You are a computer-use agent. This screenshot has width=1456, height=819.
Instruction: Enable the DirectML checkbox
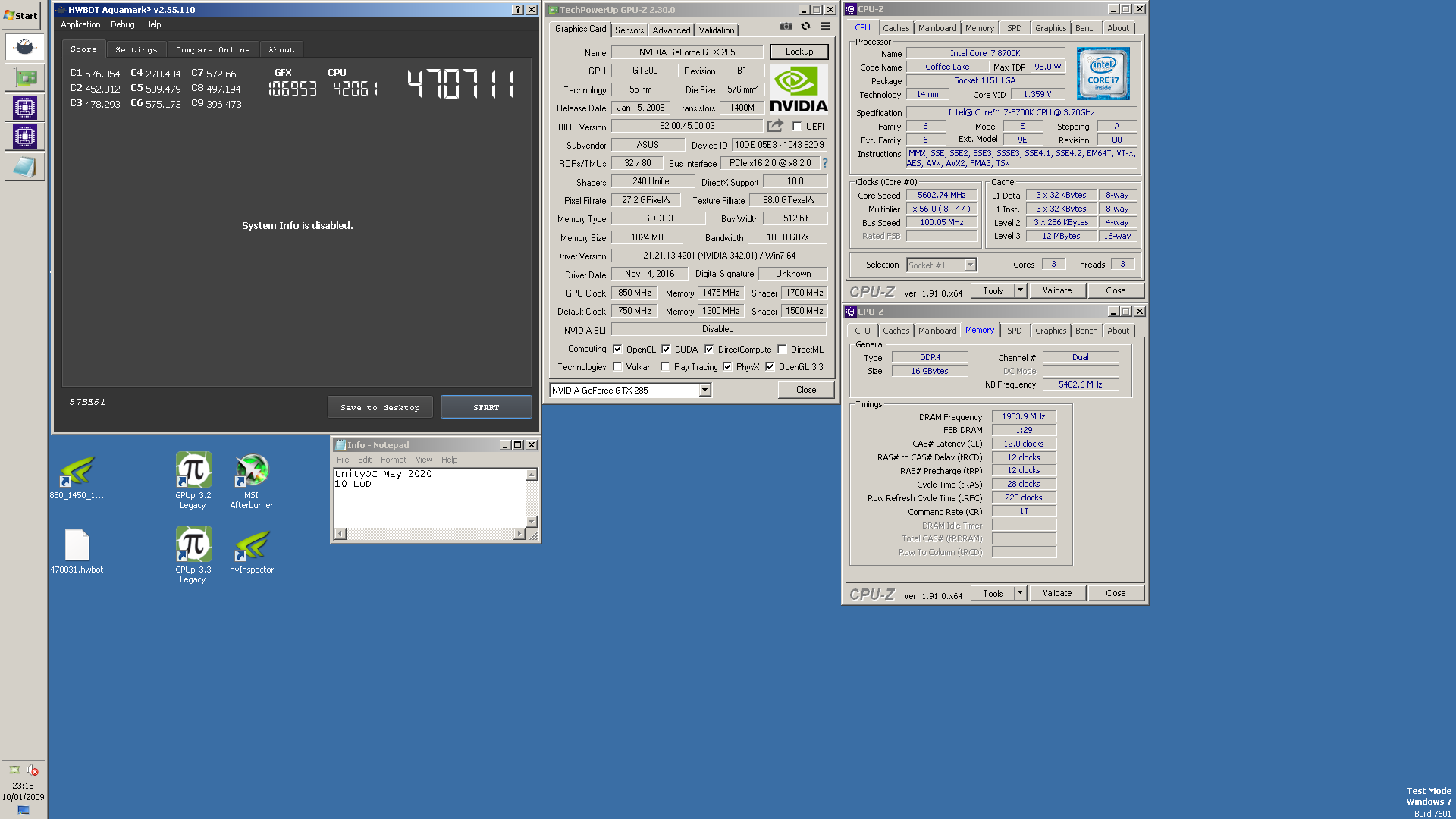(782, 350)
